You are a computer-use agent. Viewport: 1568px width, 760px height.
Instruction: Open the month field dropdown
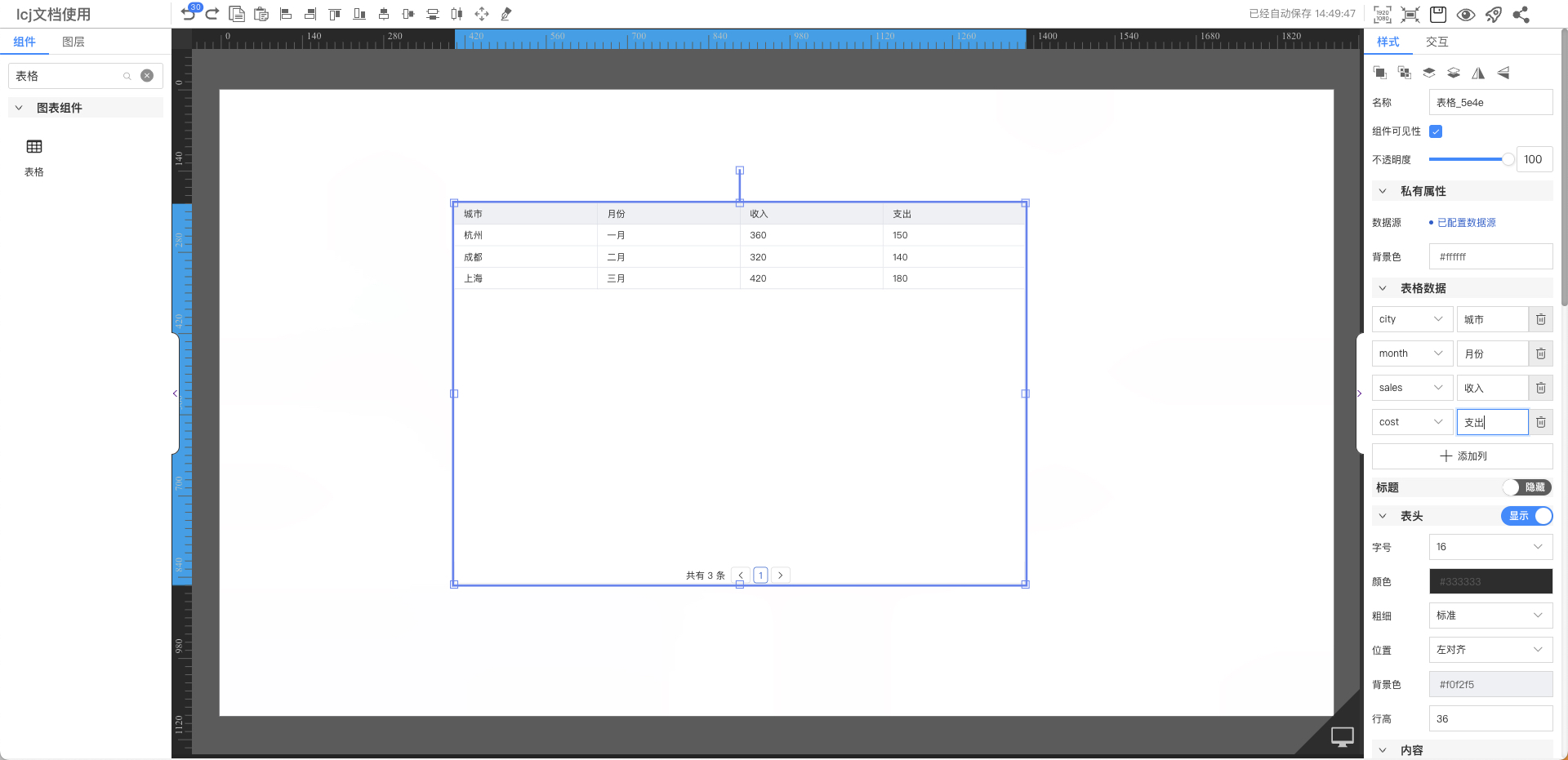click(x=1413, y=353)
